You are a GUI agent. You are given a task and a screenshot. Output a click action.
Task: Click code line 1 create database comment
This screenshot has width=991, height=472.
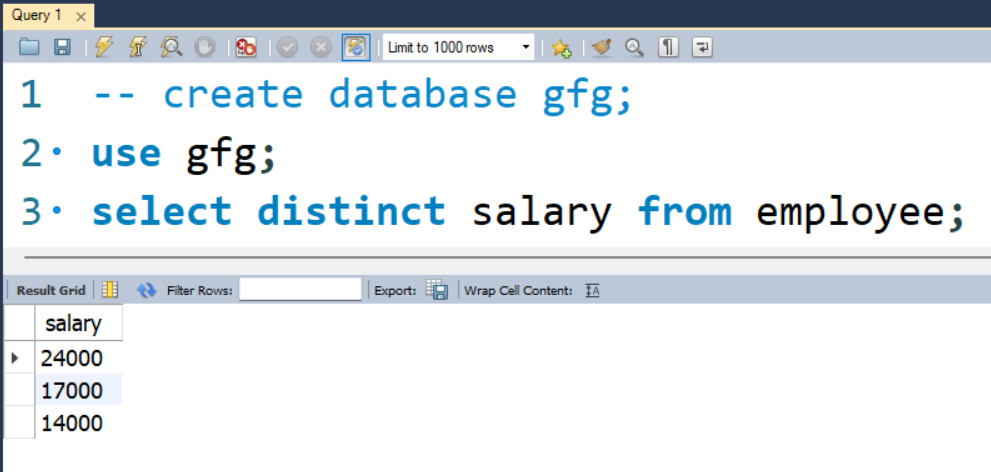point(363,94)
